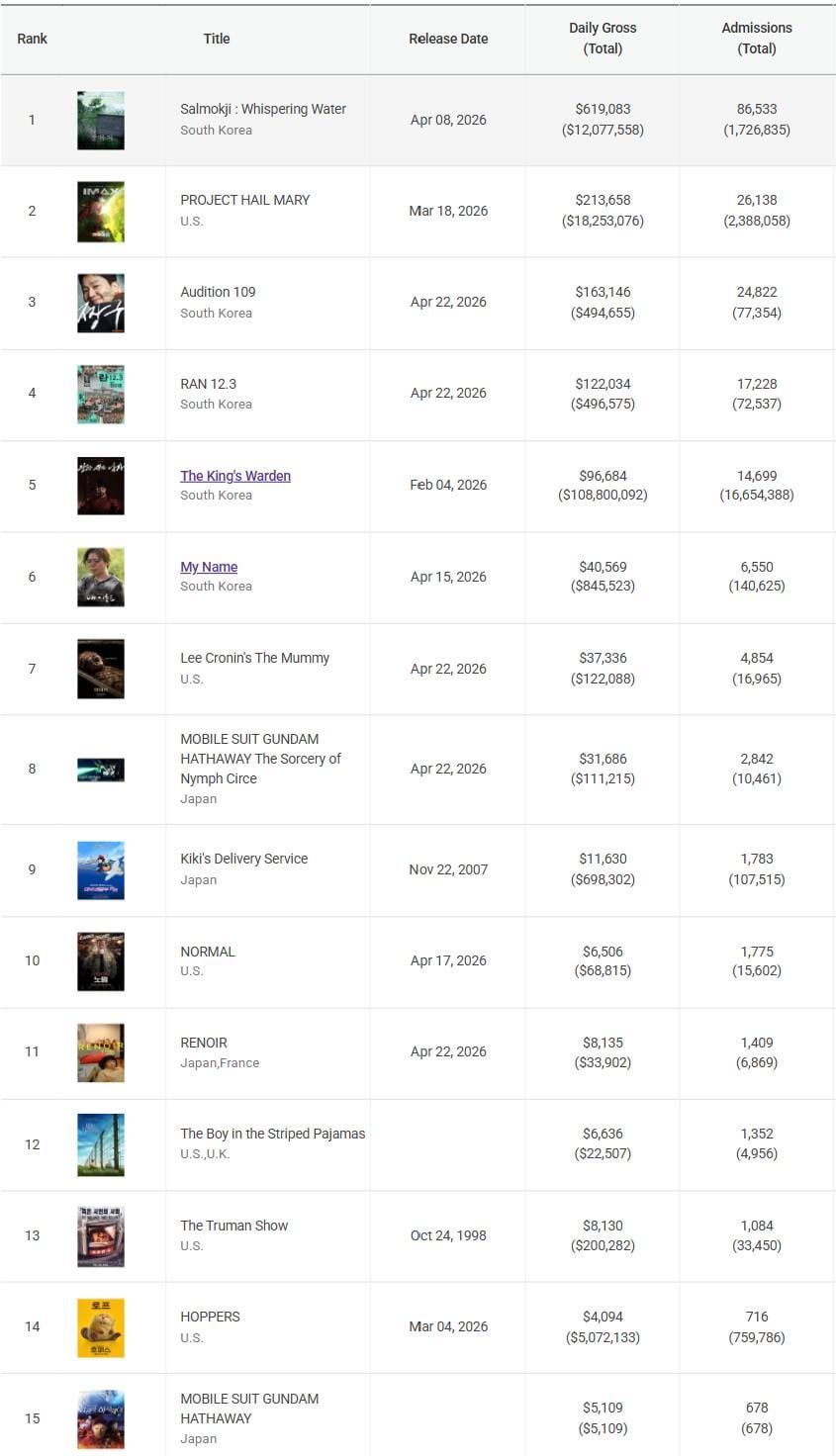The height and width of the screenshot is (1456, 836).
Task: Click the RAN 12.3 poster thumbnail
Action: pos(101,394)
